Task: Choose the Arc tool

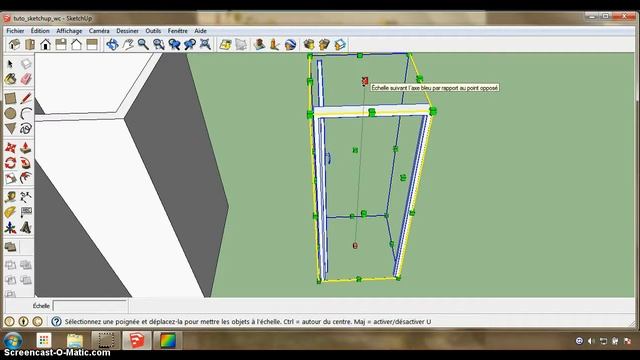Action: coord(26,113)
